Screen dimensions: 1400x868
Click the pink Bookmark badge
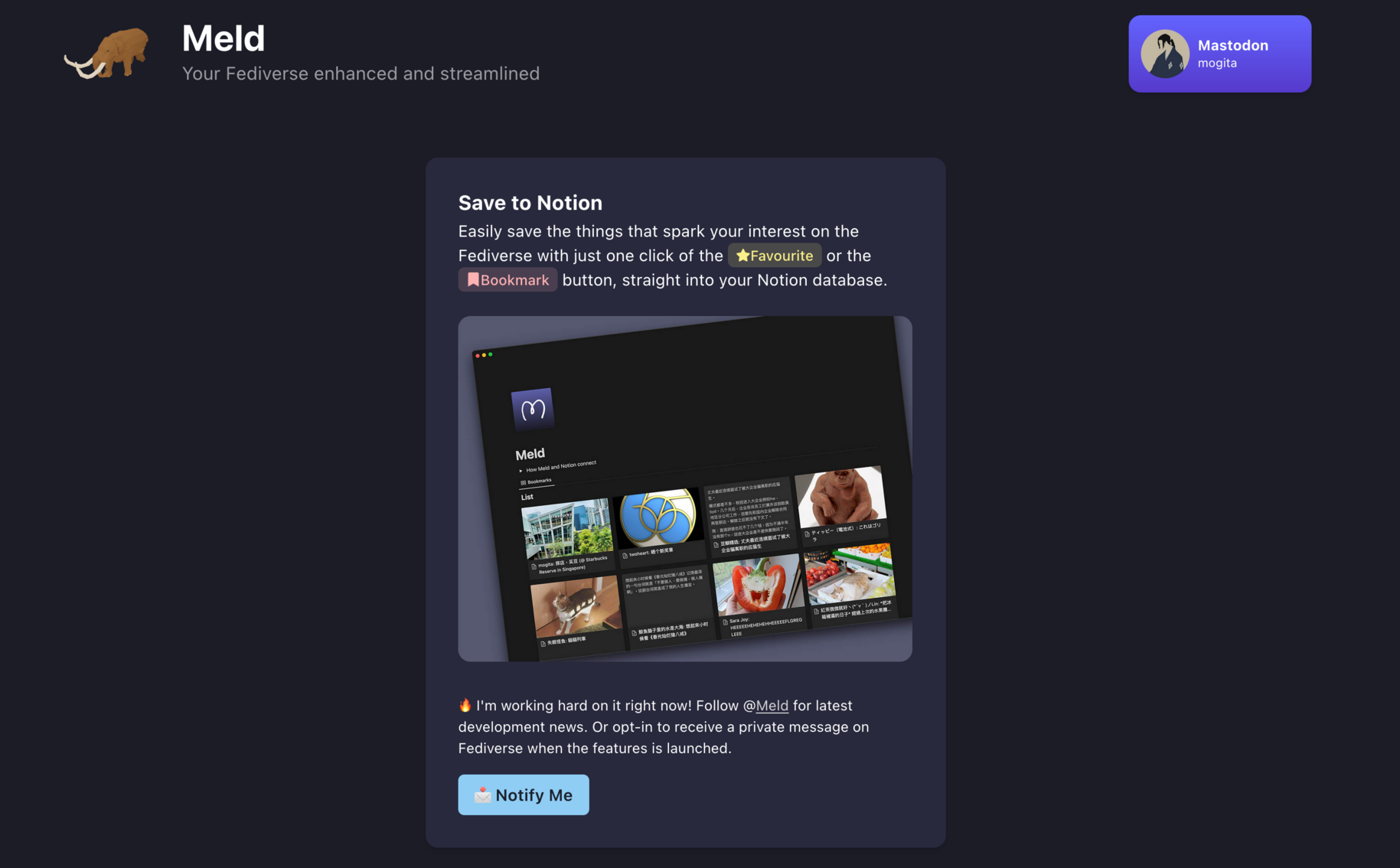(507, 279)
